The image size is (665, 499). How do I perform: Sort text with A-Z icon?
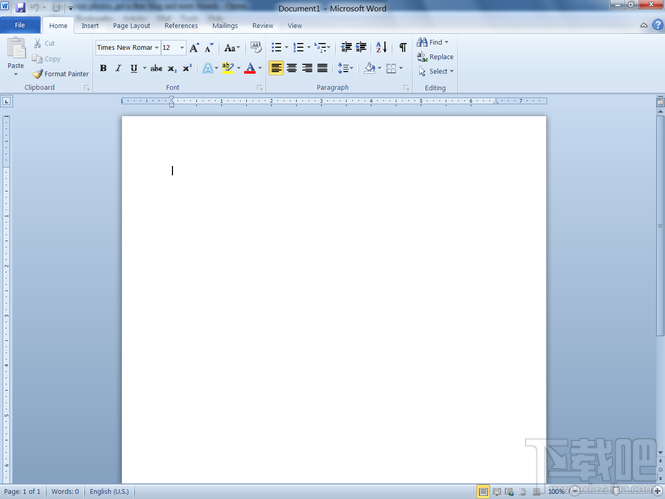pyautogui.click(x=381, y=47)
